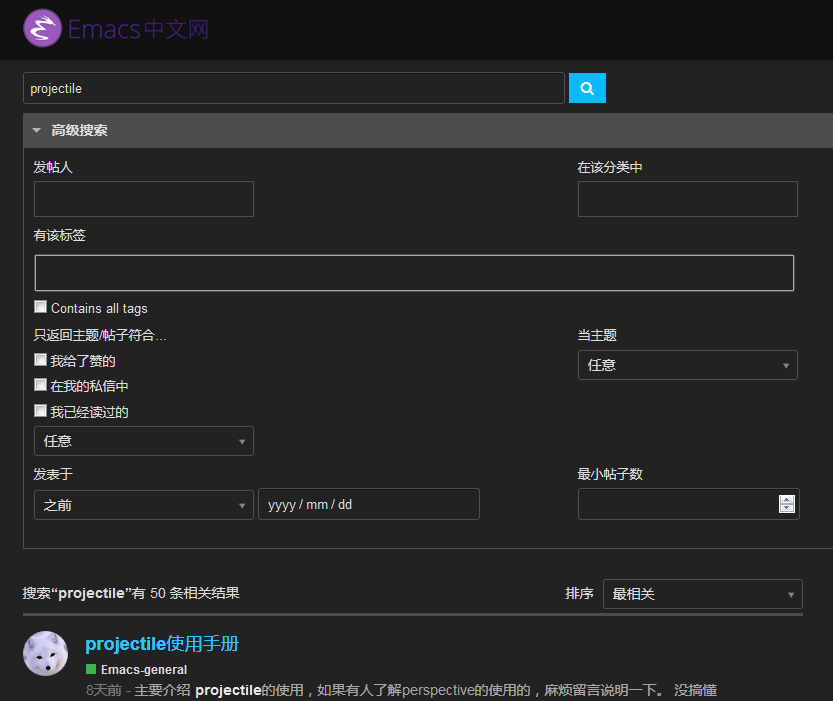The width and height of the screenshot is (833, 701).
Task: Click the 有该标签 tags input field
Action: pos(414,273)
